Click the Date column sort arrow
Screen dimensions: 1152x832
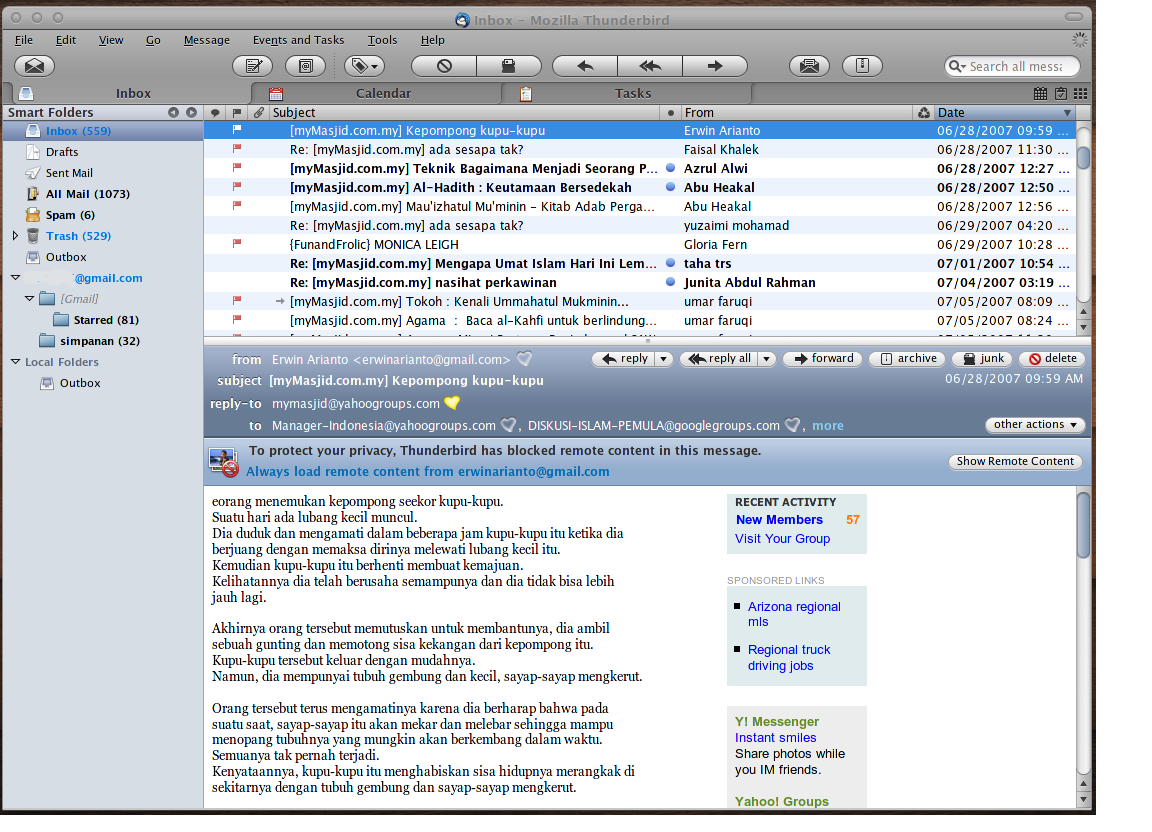click(1068, 112)
